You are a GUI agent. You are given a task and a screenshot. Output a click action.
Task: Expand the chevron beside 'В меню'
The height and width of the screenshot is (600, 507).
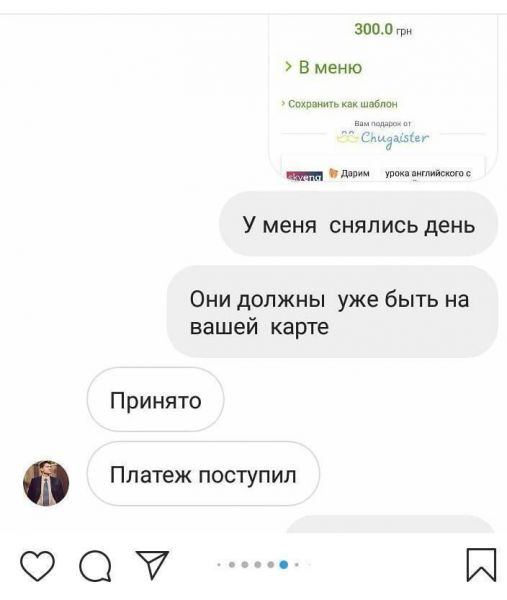click(288, 67)
